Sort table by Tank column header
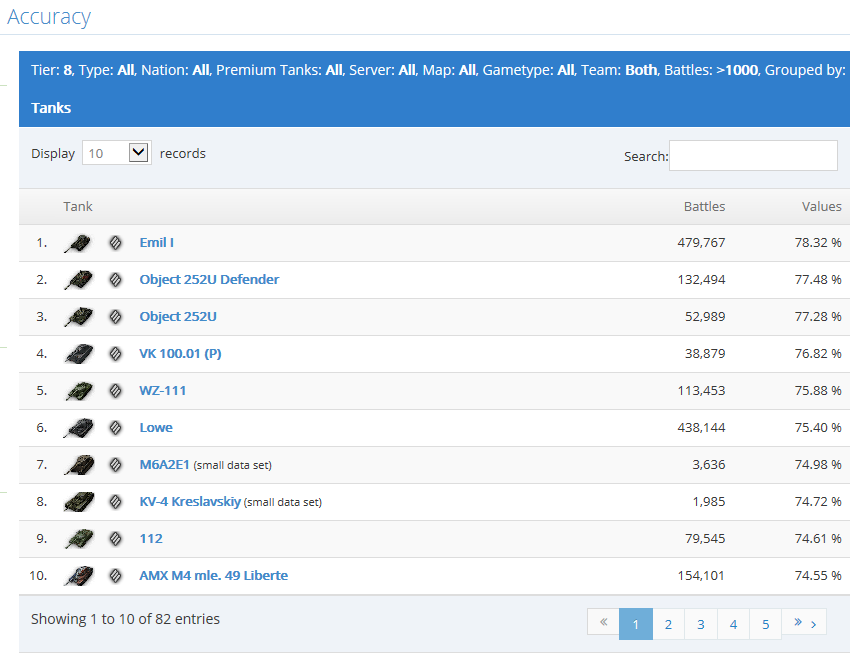The width and height of the screenshot is (850, 654). (78, 207)
